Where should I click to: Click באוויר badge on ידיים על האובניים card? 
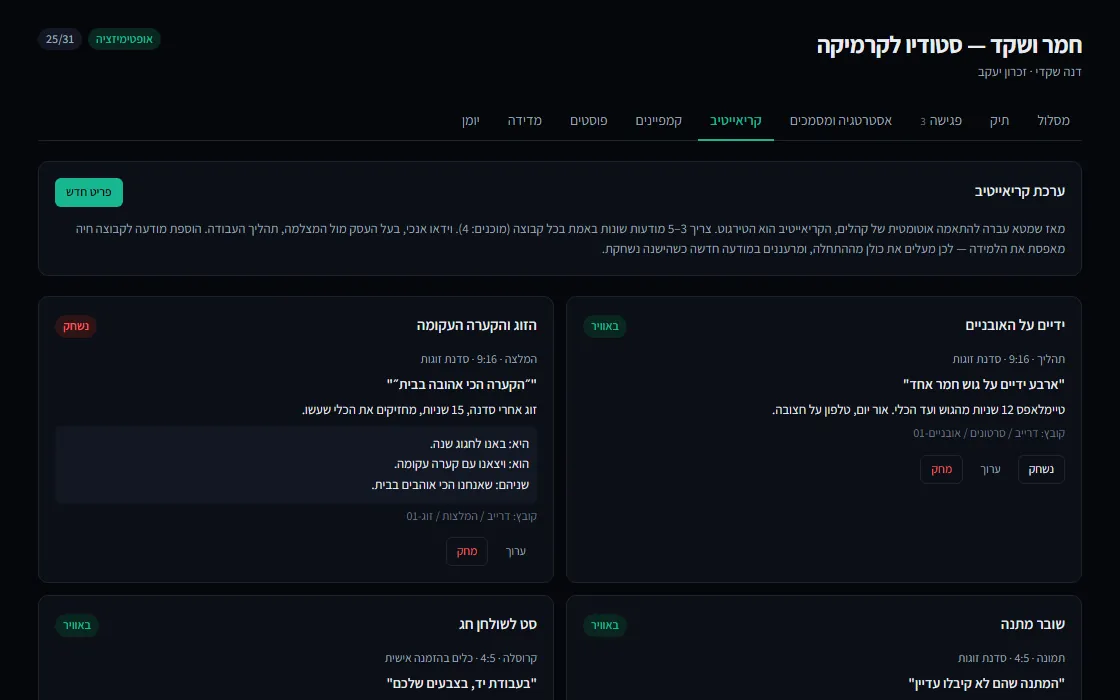605,326
